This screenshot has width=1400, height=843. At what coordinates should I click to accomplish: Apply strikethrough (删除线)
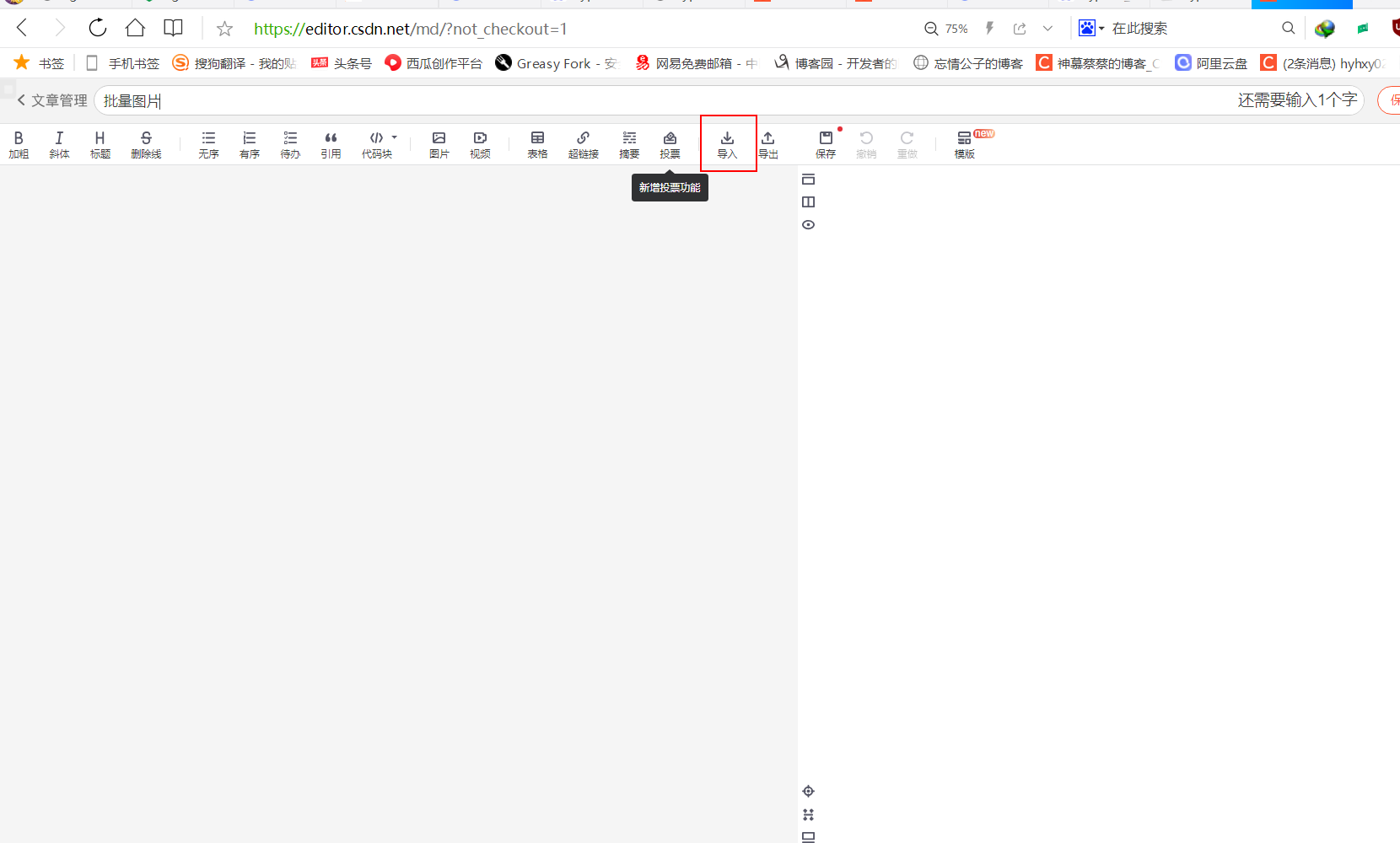(146, 144)
